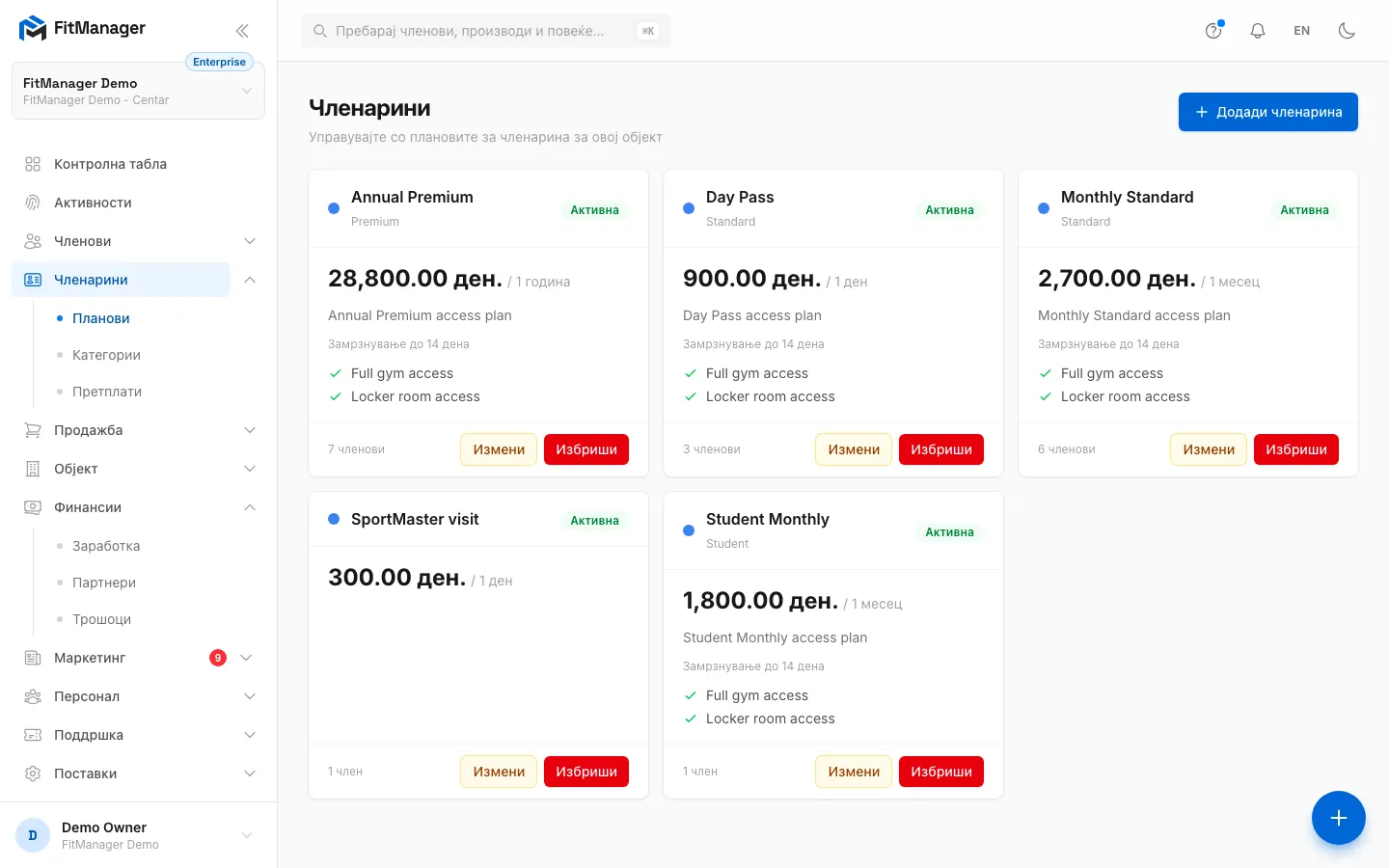Open the Планови submenu item
Image resolution: width=1389 pixels, height=868 pixels.
(x=101, y=318)
